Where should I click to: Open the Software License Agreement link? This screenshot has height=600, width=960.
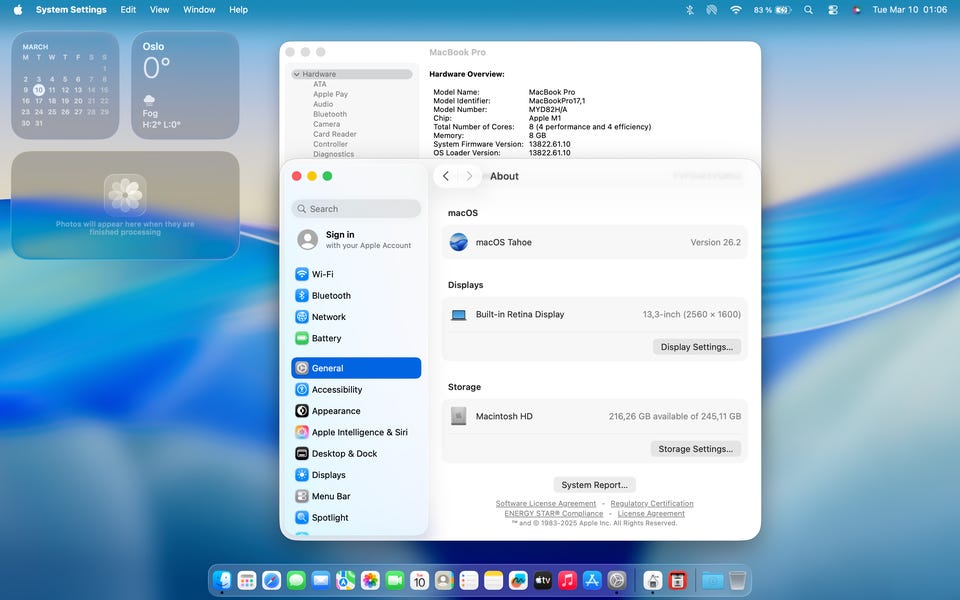(546, 504)
